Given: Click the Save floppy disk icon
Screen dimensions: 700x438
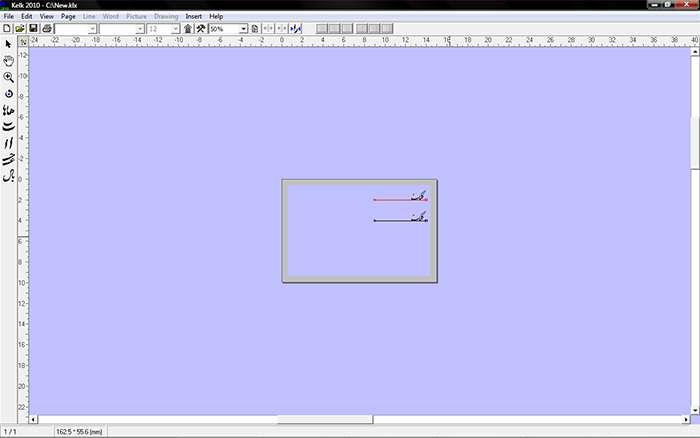Looking at the screenshot, I should pyautogui.click(x=33, y=29).
